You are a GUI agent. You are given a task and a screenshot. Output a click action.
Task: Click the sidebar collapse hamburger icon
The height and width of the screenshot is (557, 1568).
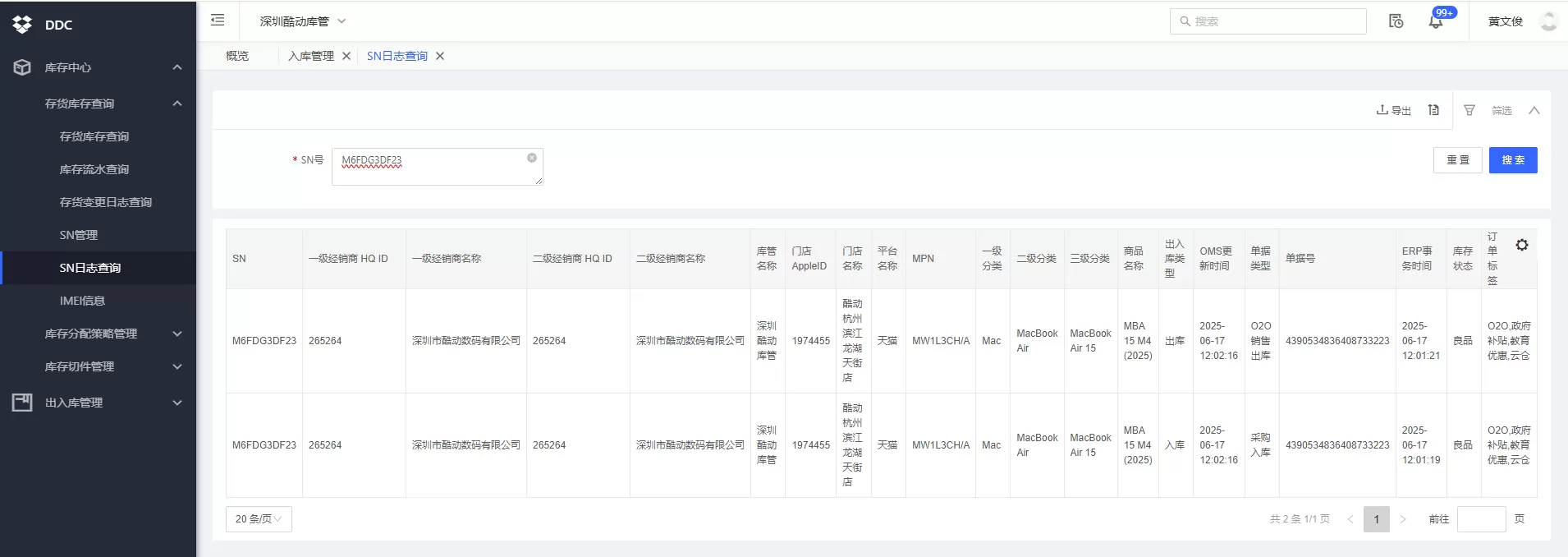218,21
